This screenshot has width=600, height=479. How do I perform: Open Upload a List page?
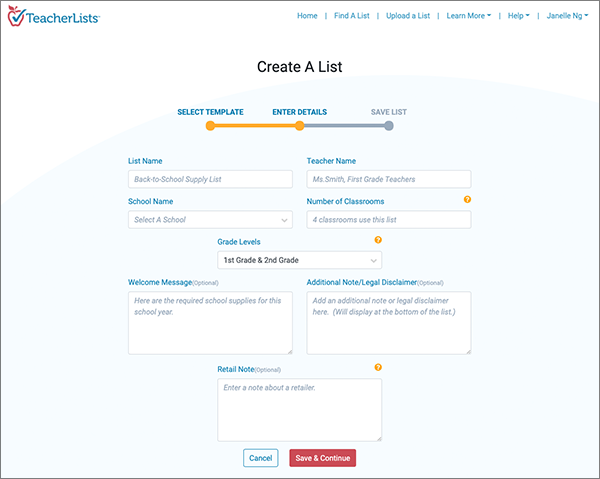[408, 16]
